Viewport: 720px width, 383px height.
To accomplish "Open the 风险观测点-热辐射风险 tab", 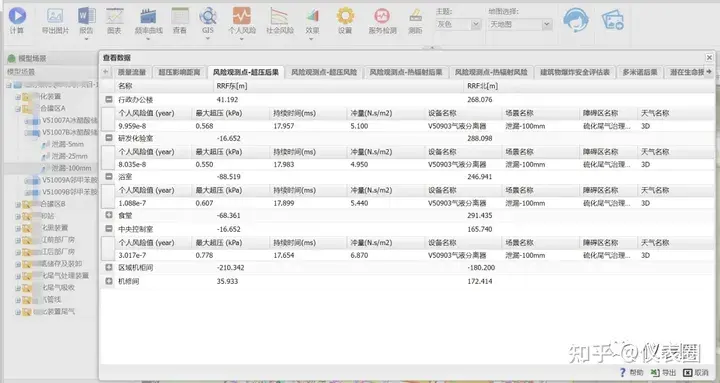I will click(491, 72).
